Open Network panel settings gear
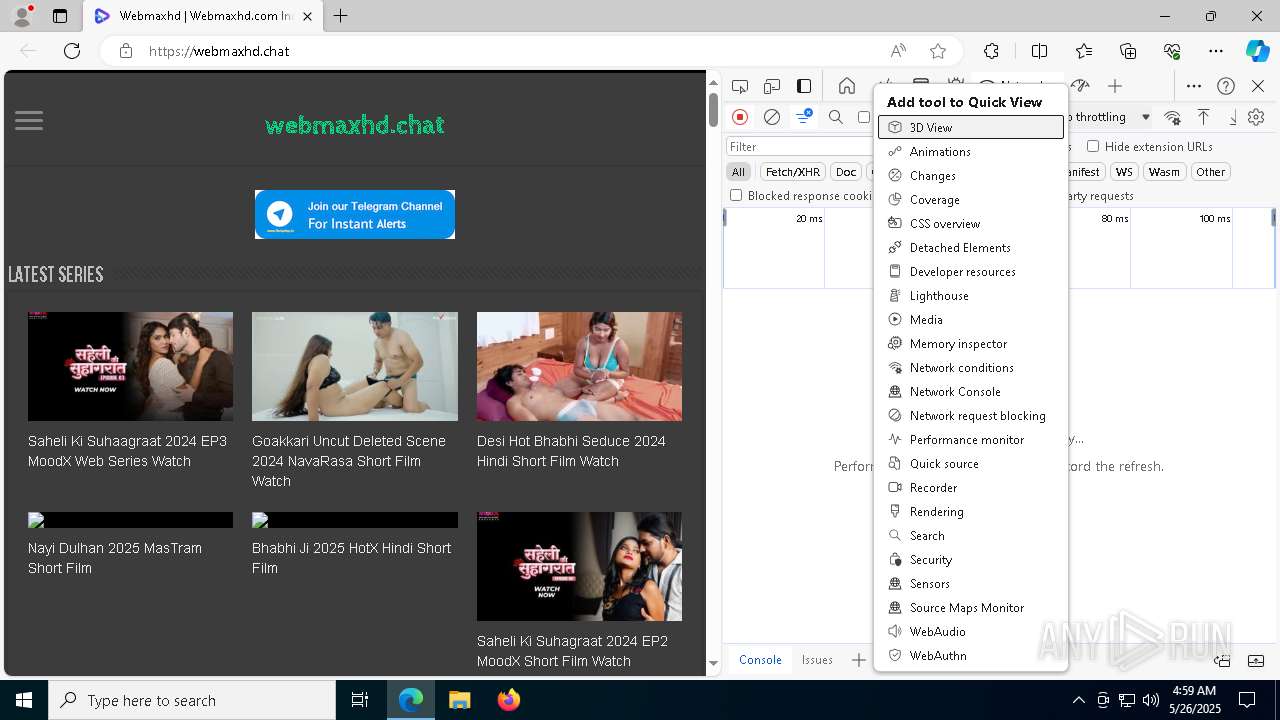 (1257, 117)
